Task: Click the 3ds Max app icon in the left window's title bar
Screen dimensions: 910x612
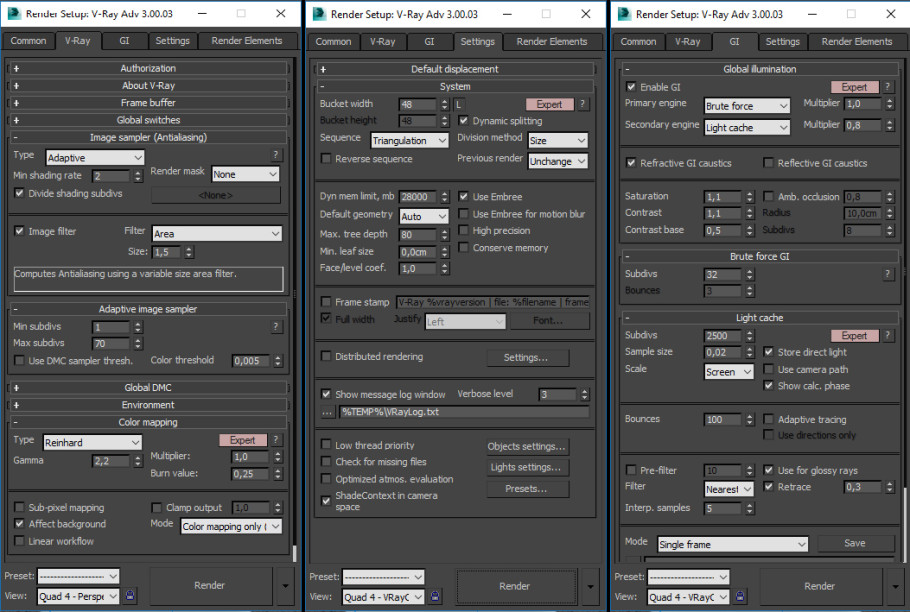Action: (13, 13)
